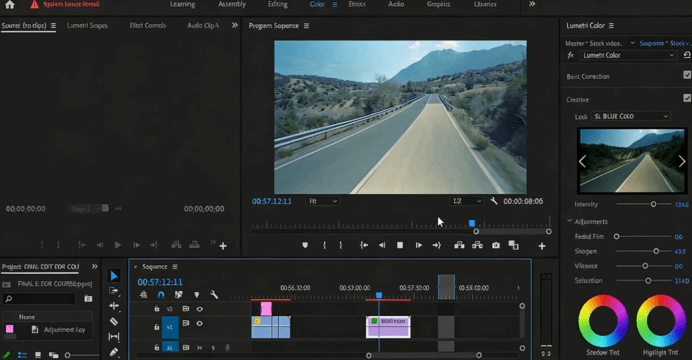692x360 pixels.
Task: Toggle V1 track lock
Action: coord(157,327)
